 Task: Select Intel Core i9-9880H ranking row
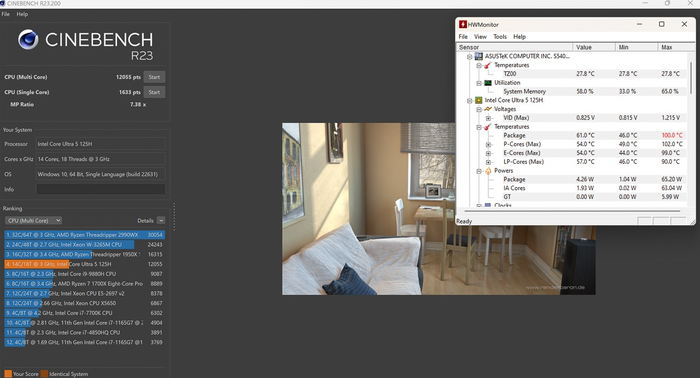(x=84, y=274)
